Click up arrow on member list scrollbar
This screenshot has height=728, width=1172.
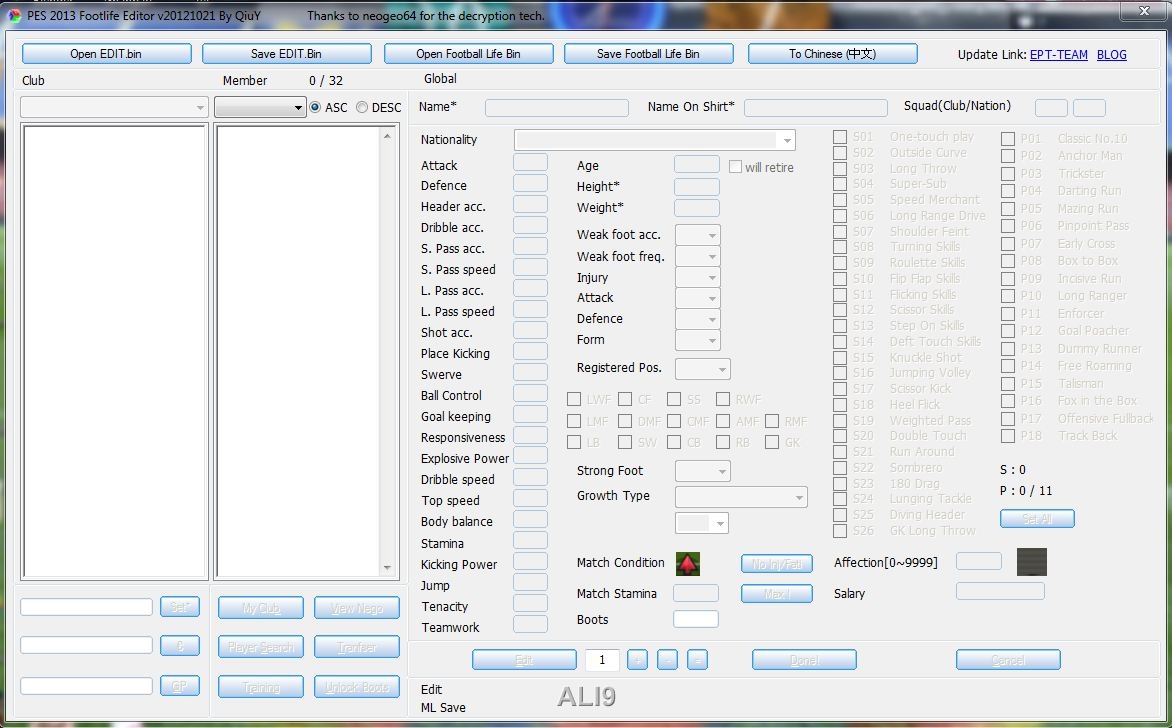(x=387, y=136)
